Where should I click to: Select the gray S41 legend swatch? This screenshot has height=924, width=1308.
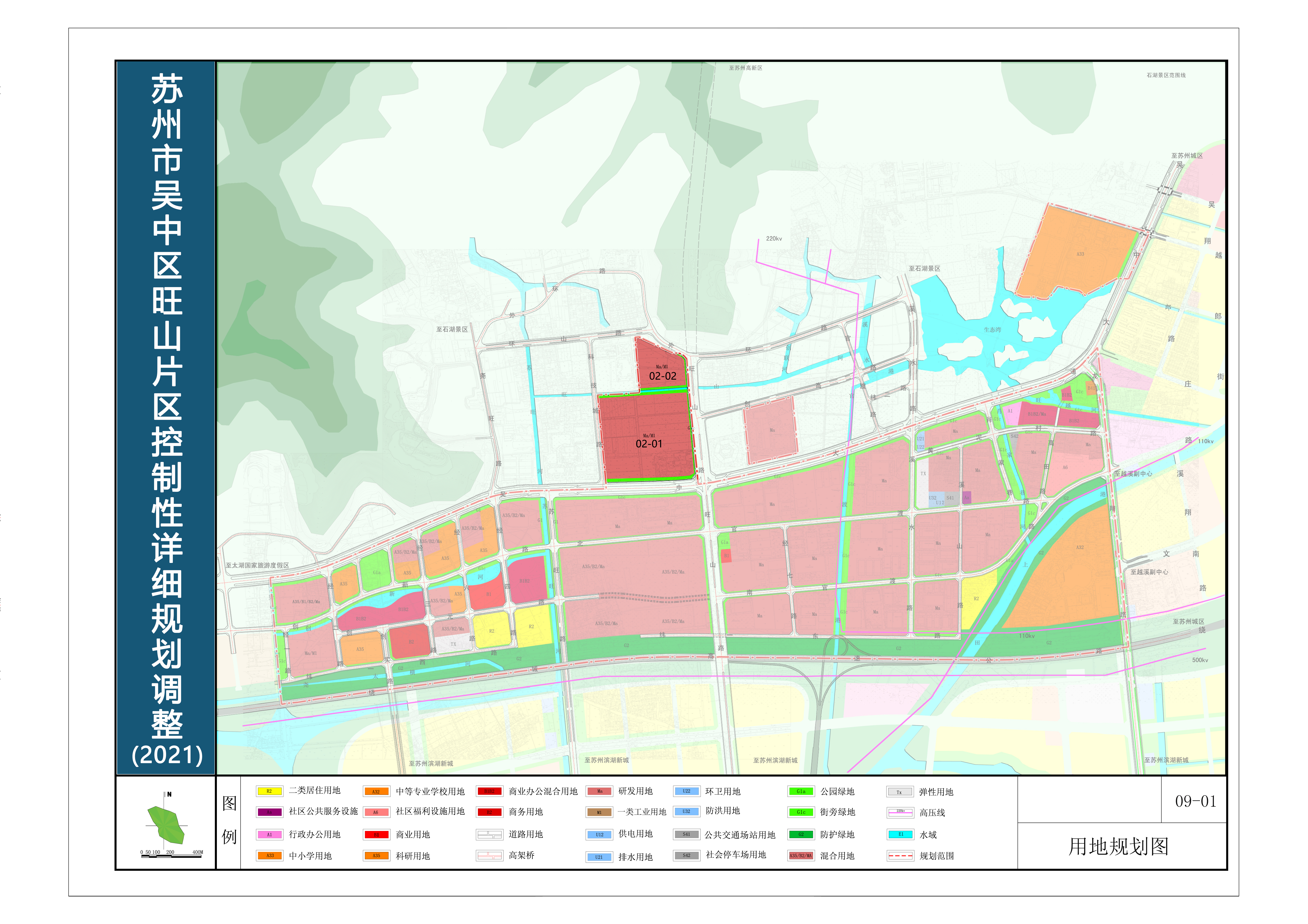[686, 835]
